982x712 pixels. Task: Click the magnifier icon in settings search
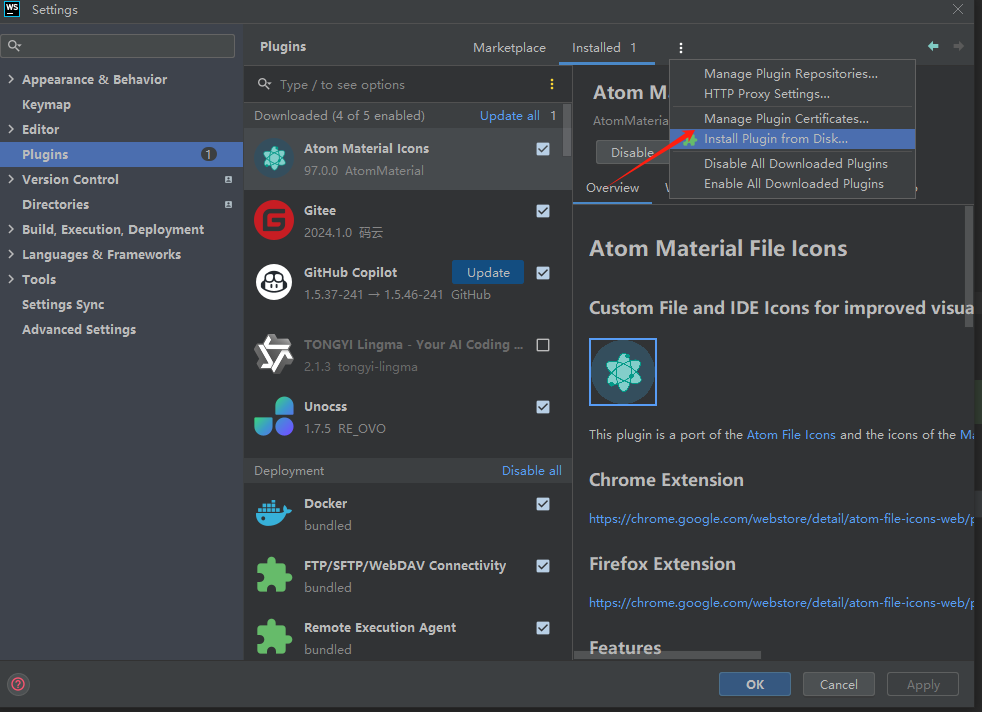pos(14,46)
